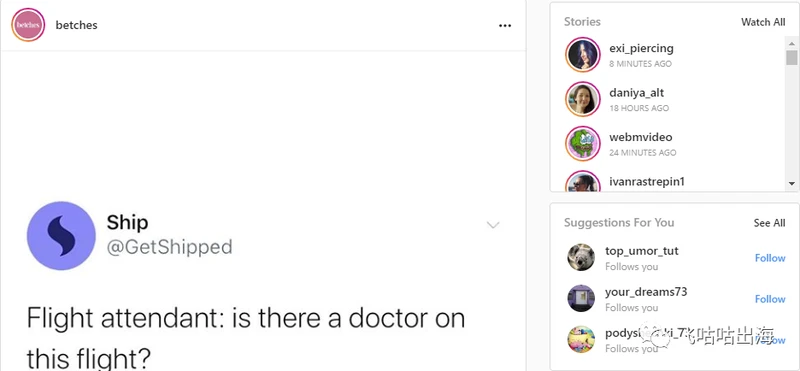Screen dimensions: 800x371
Task: Click Watch All stories link
Action: (763, 22)
